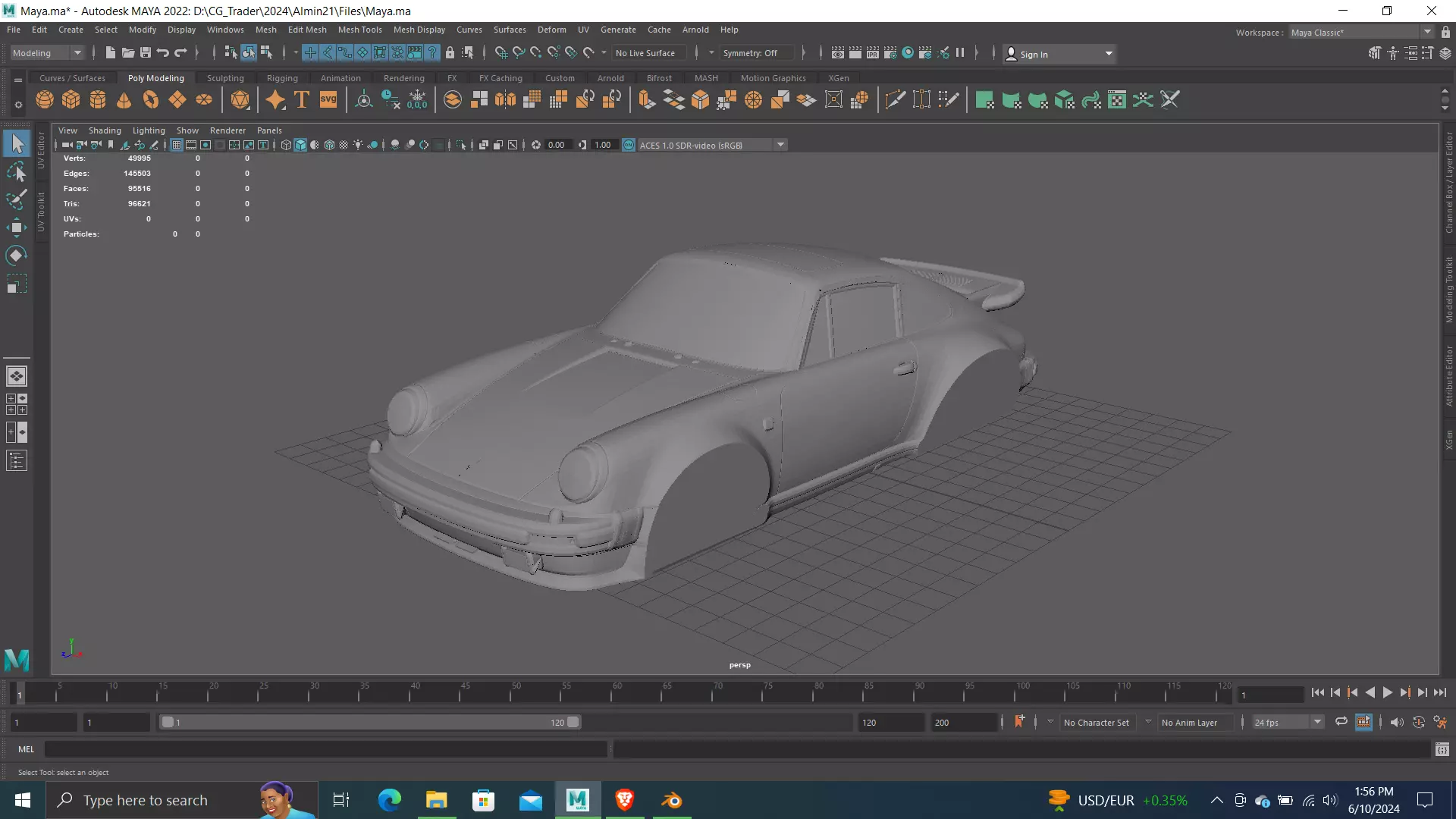Click the Extrude shelf icon
Image resolution: width=1456 pixels, height=819 pixels.
click(x=646, y=100)
